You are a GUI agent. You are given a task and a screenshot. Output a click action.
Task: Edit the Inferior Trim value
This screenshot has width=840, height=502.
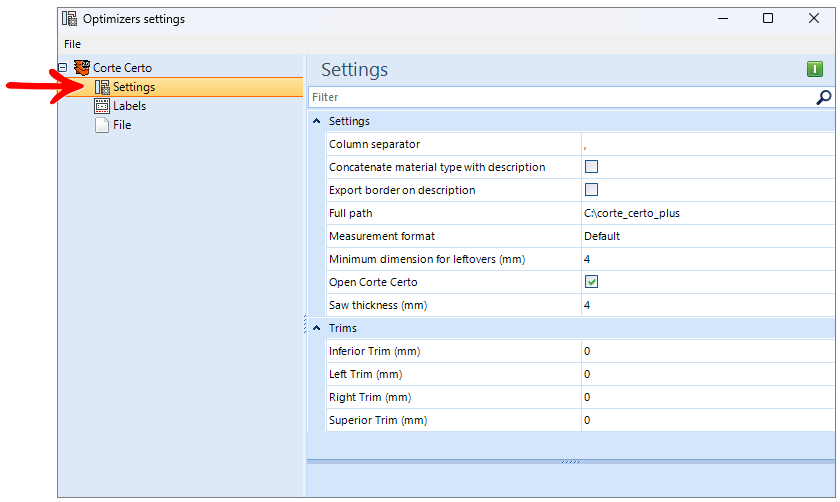click(x=708, y=351)
